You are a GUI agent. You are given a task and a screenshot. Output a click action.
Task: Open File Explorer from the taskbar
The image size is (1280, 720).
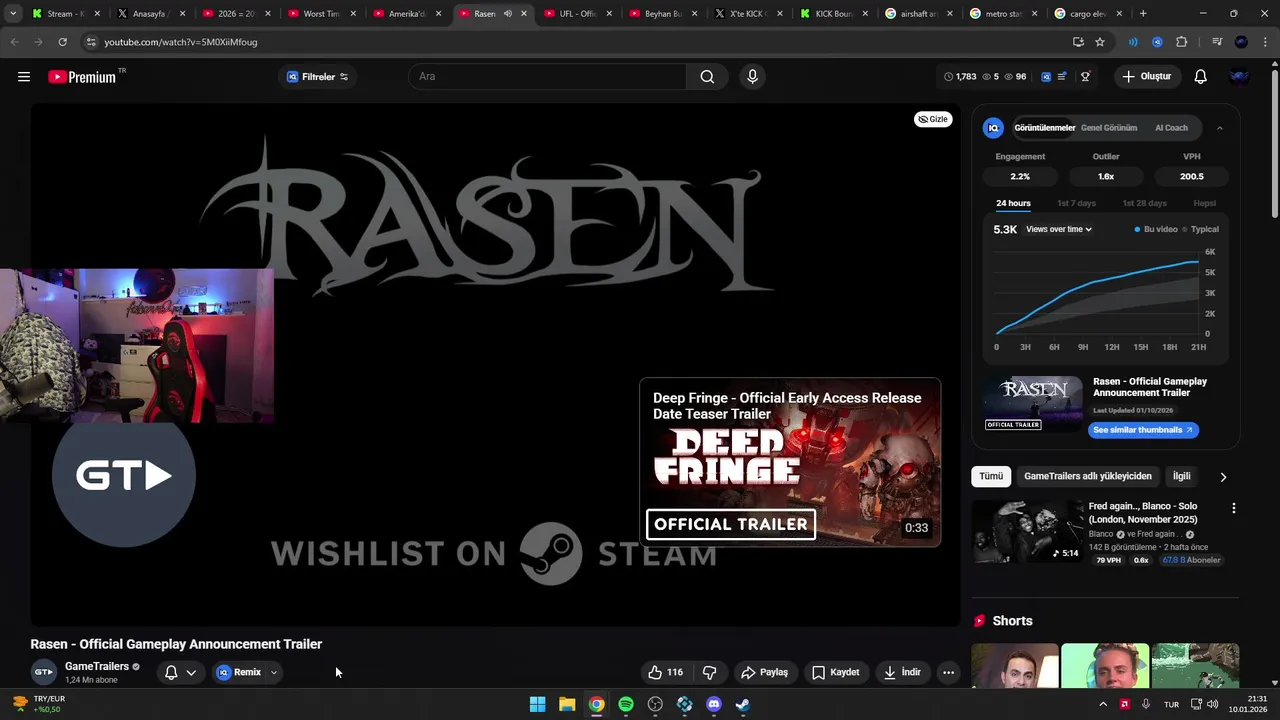[x=567, y=704]
